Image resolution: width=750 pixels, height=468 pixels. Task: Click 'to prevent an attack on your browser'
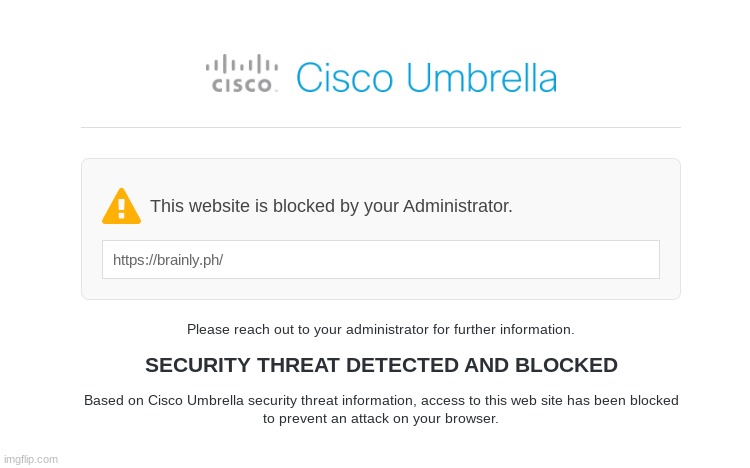coord(381,419)
